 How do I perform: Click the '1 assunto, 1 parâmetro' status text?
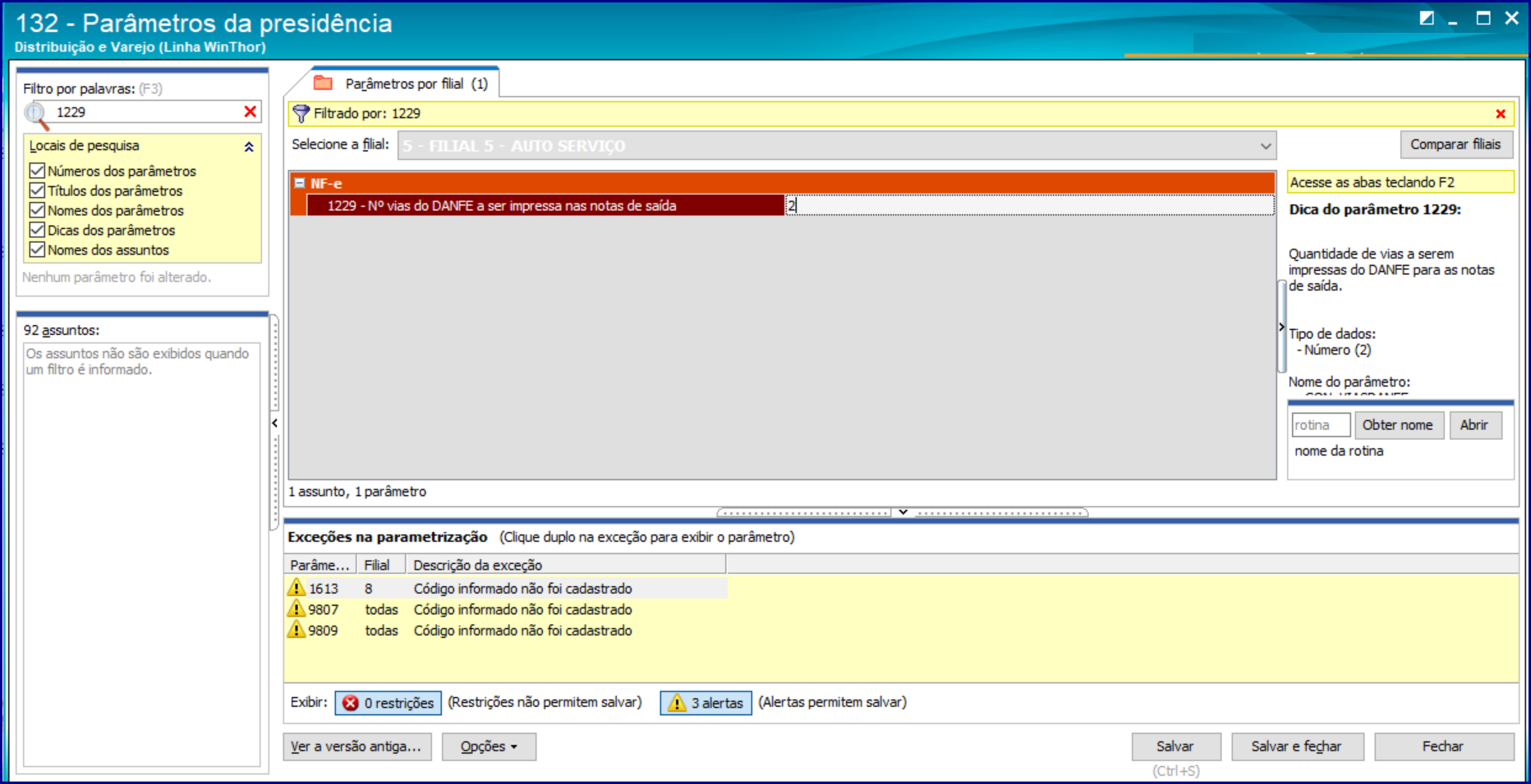click(x=357, y=492)
